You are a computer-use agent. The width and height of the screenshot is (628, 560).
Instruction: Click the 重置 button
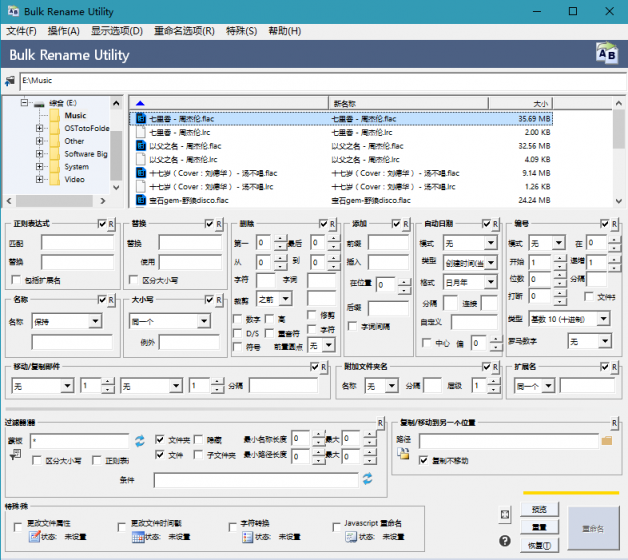click(538, 526)
